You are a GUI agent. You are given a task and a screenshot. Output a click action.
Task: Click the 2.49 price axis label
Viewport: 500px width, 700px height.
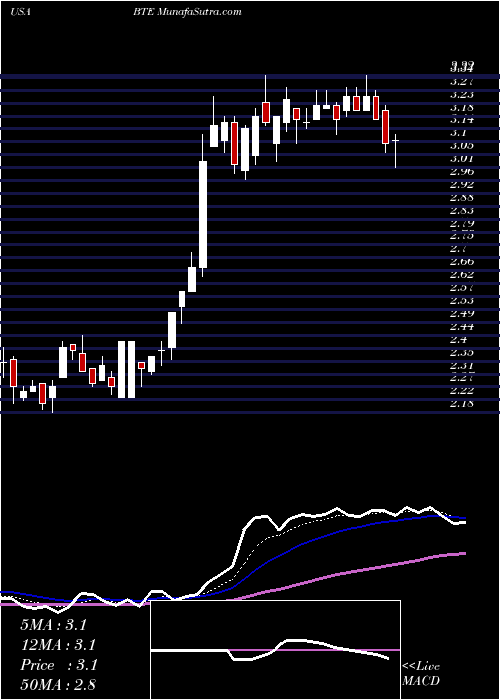462,313
